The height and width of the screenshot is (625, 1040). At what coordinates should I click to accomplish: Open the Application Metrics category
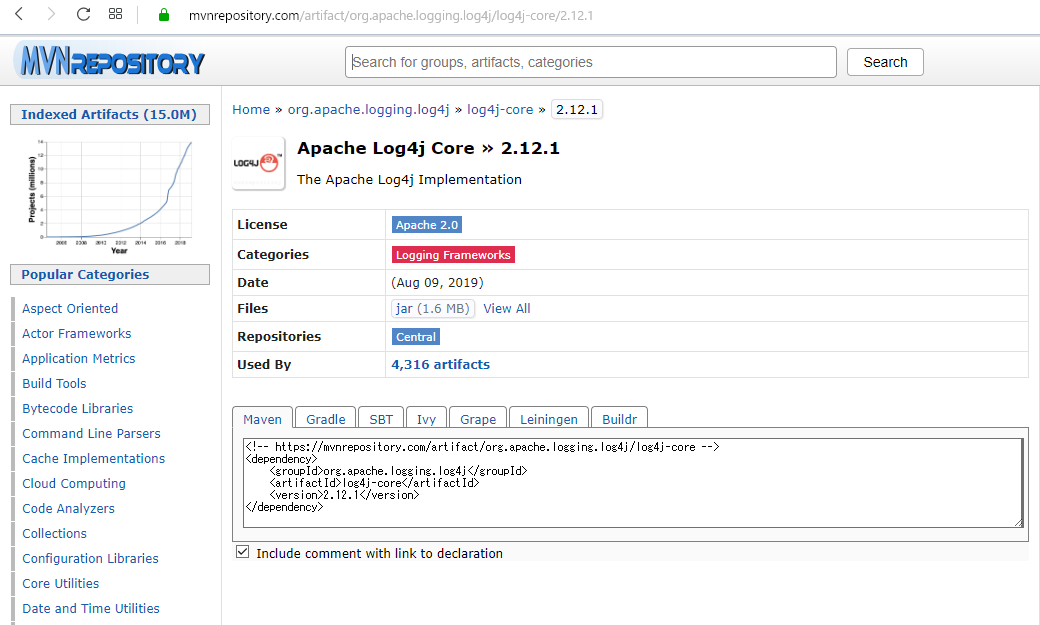point(78,358)
